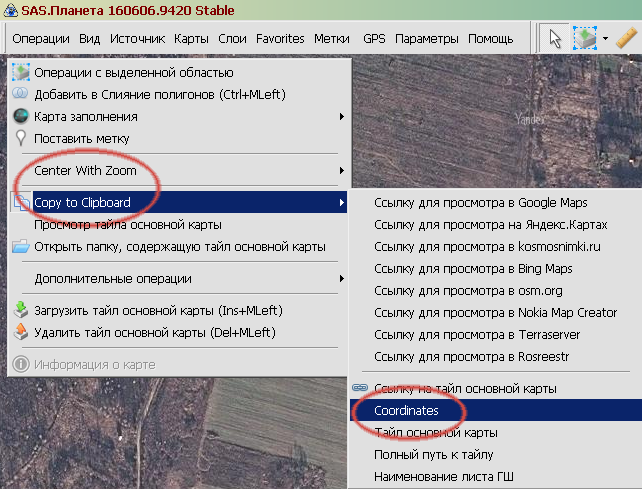This screenshot has height=489, width=642.
Task: Open Операции с выделенной областью
Action: pyautogui.click(x=133, y=72)
